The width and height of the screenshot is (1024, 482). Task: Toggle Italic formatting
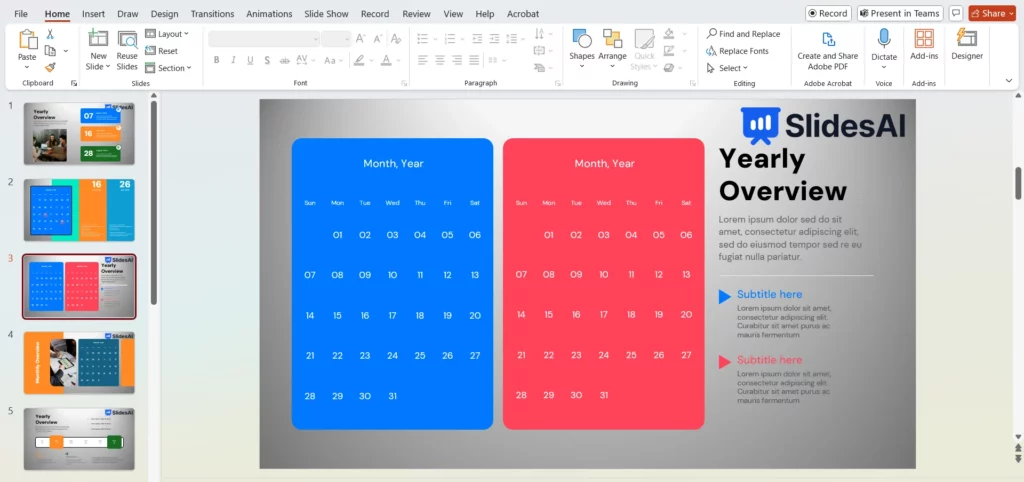pyautogui.click(x=233, y=60)
